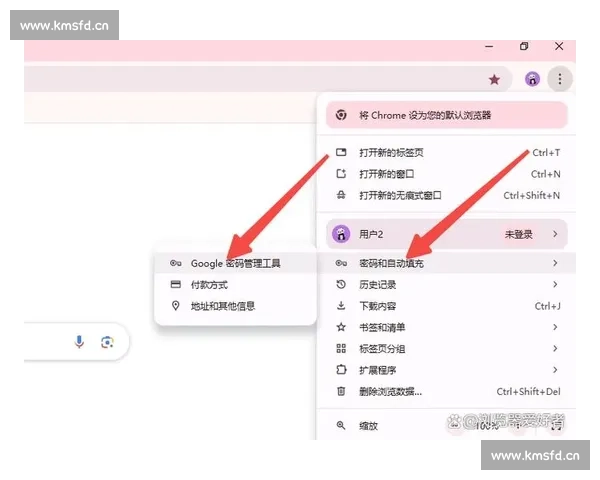Click the Chrome logo in default browser banner
Image resolution: width=600 pixels, height=480 pixels.
click(x=341, y=114)
